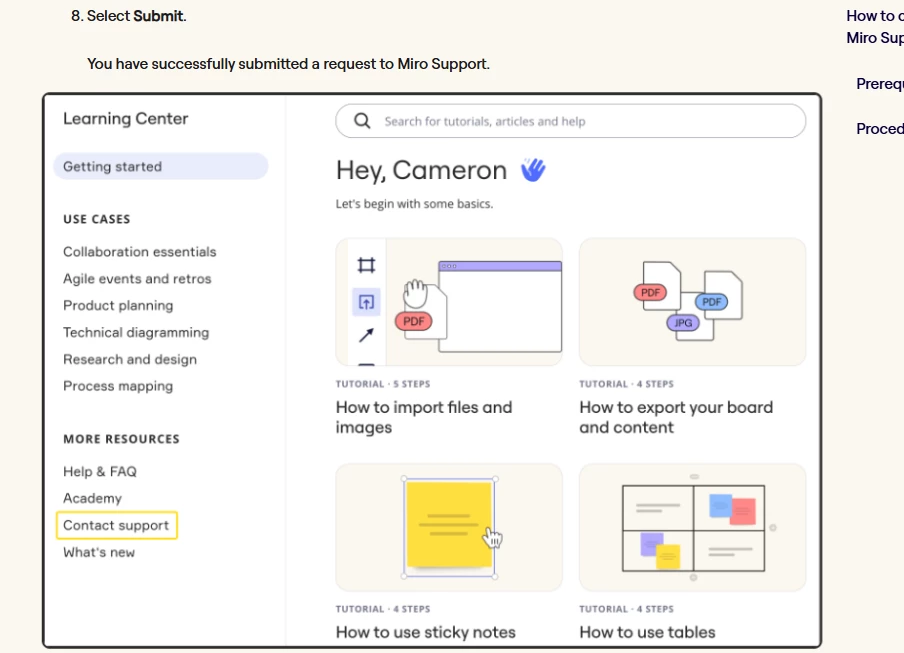Click the waving hand icon beside Cameron
The height and width of the screenshot is (653, 904).
coord(533,170)
